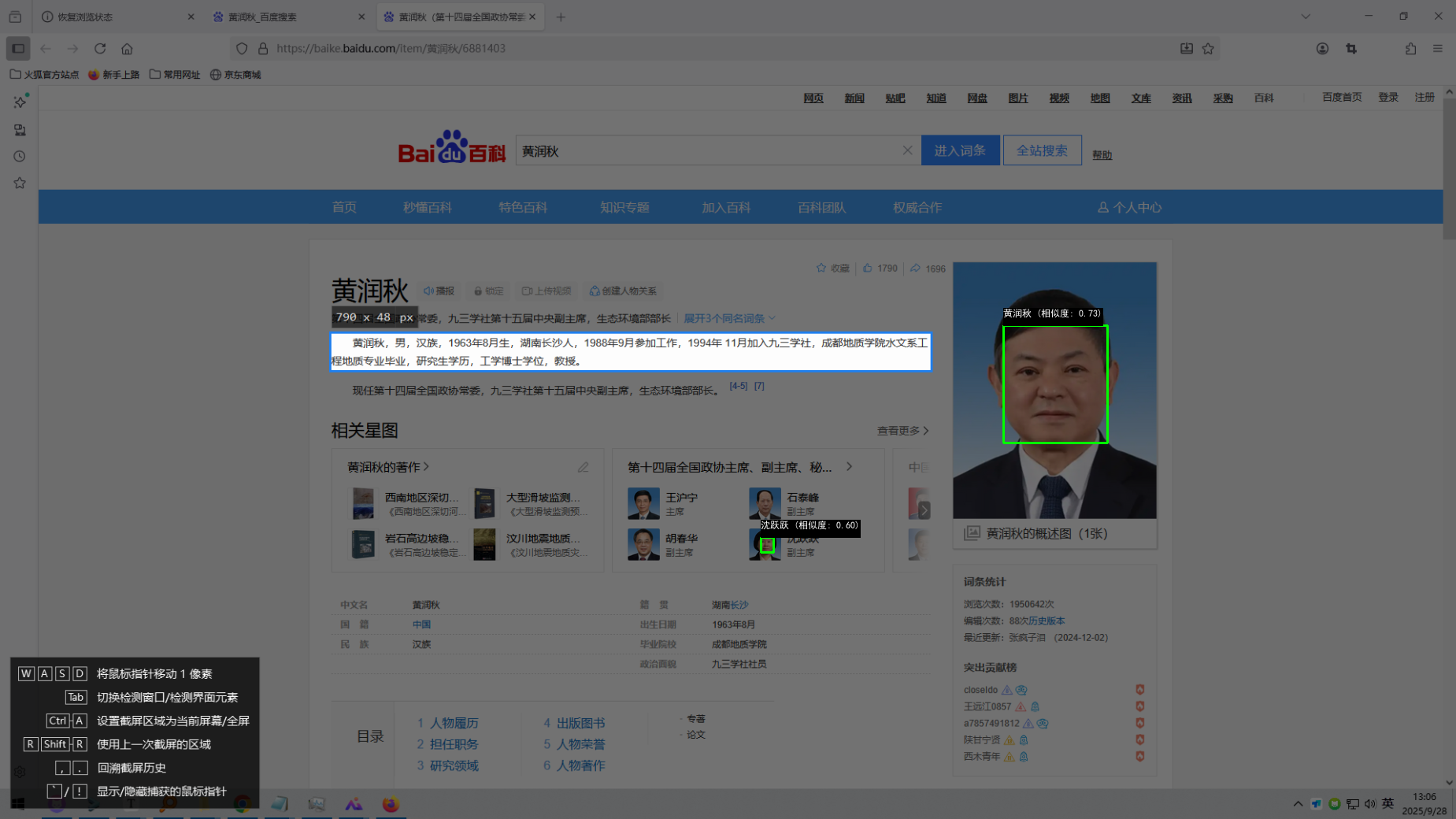This screenshot has width=1456, height=819.
Task: Open the 历史版本 link in 词条统计
Action: click(1046, 621)
